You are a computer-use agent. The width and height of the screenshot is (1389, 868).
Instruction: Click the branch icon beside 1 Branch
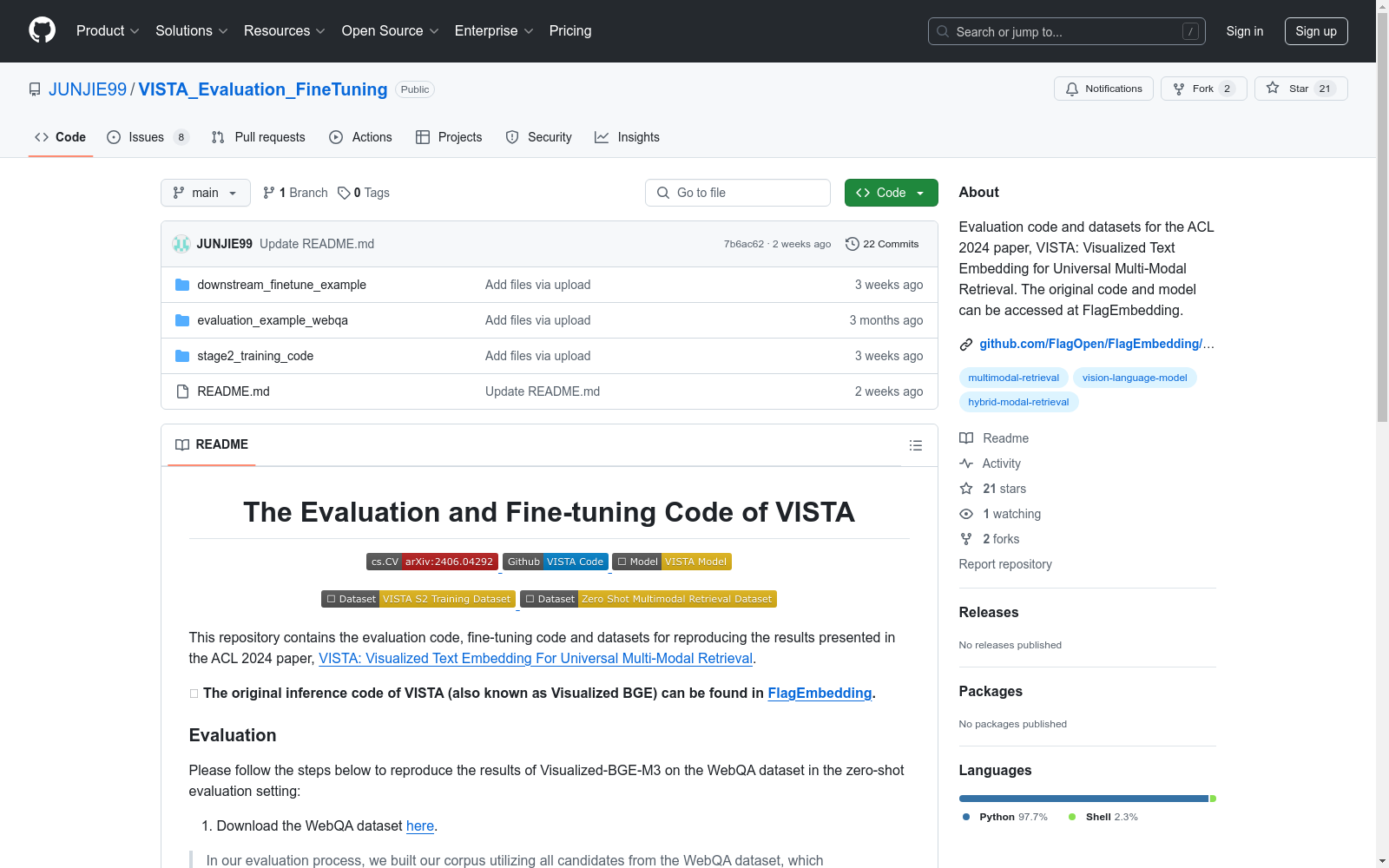[269, 193]
